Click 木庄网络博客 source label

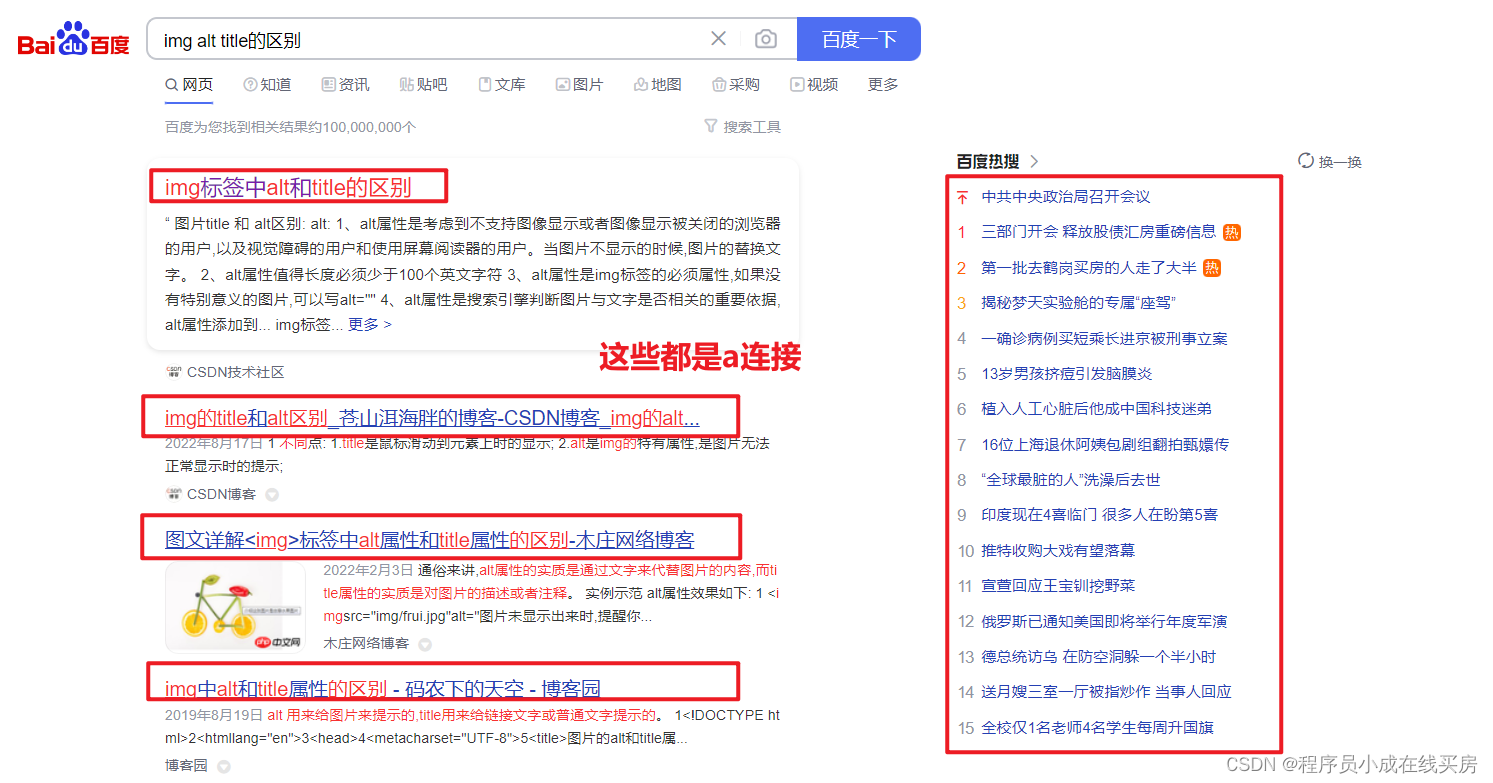(366, 644)
